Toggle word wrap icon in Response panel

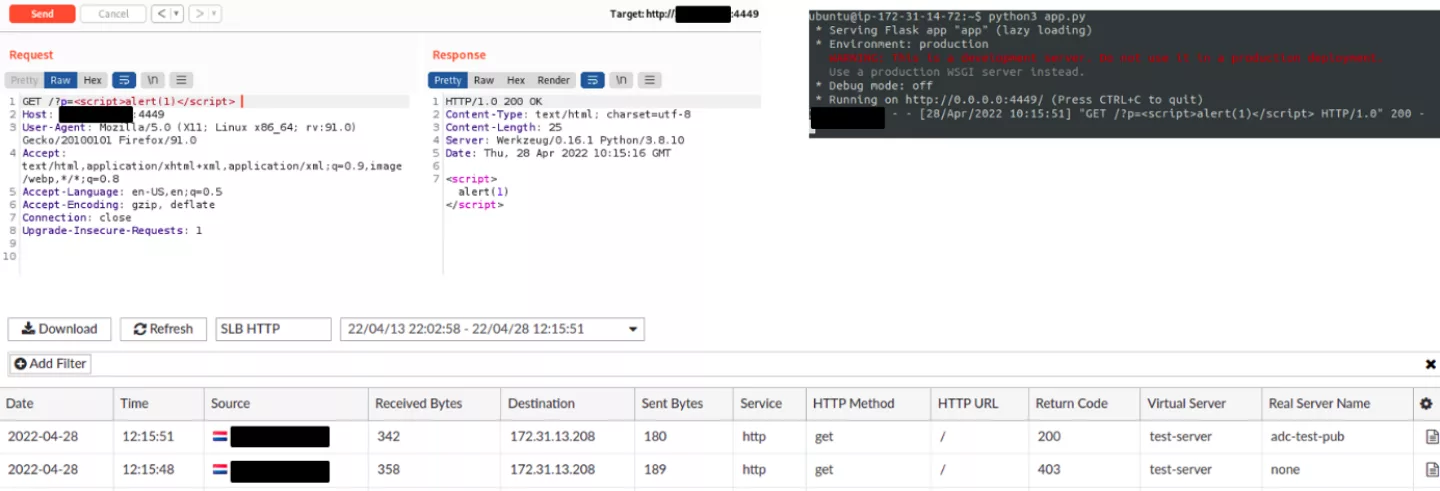coord(592,80)
